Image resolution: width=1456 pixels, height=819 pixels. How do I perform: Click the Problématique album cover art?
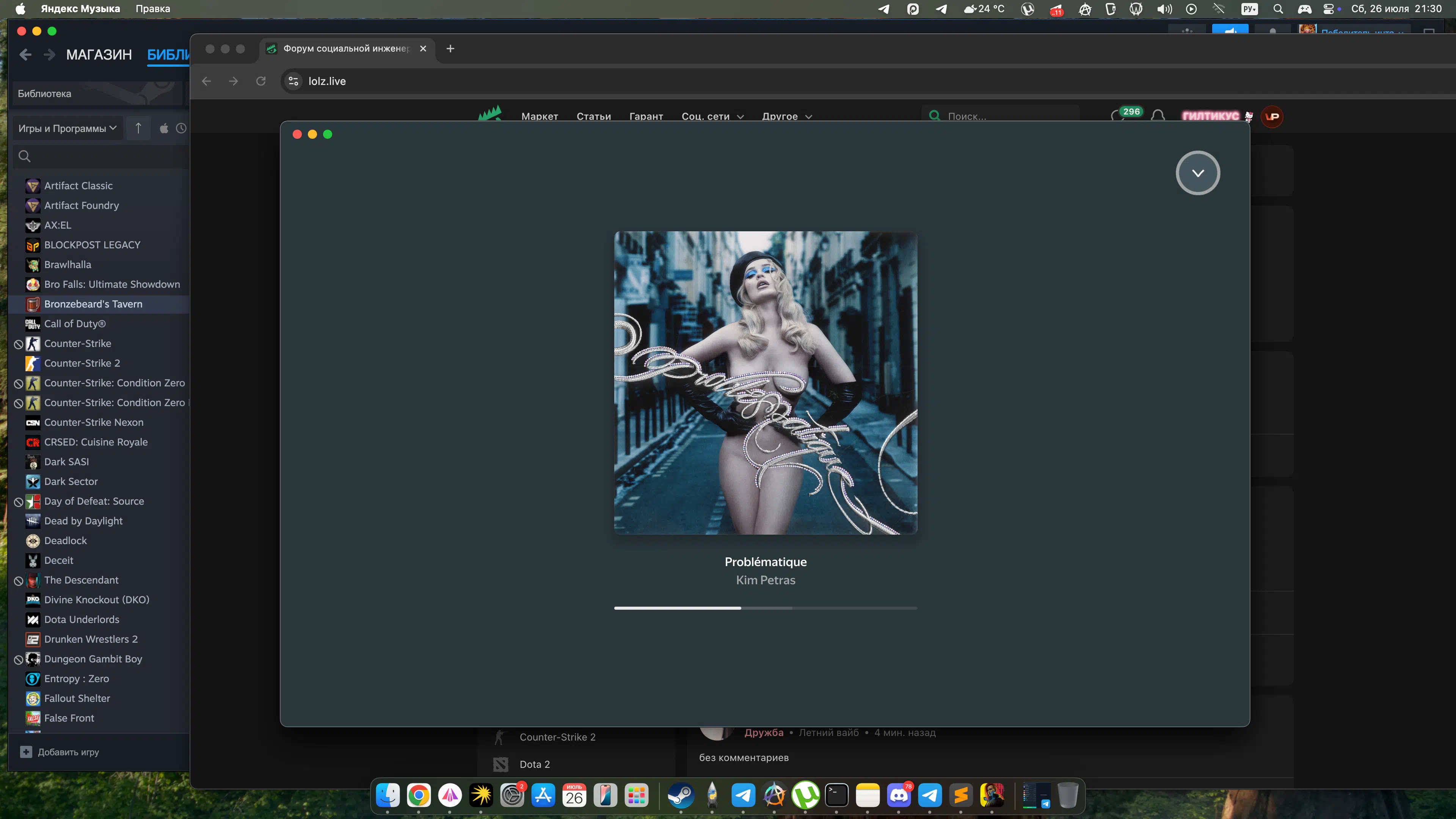click(765, 383)
